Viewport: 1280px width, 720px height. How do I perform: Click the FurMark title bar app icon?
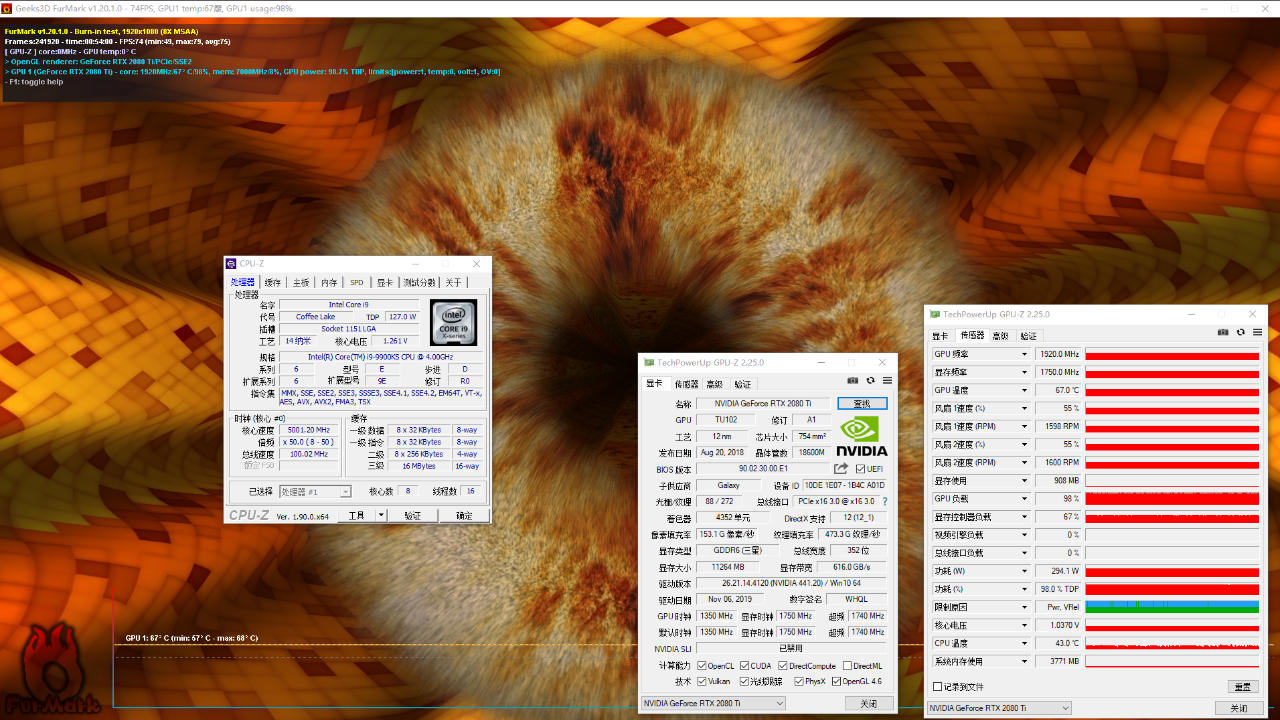point(7,8)
